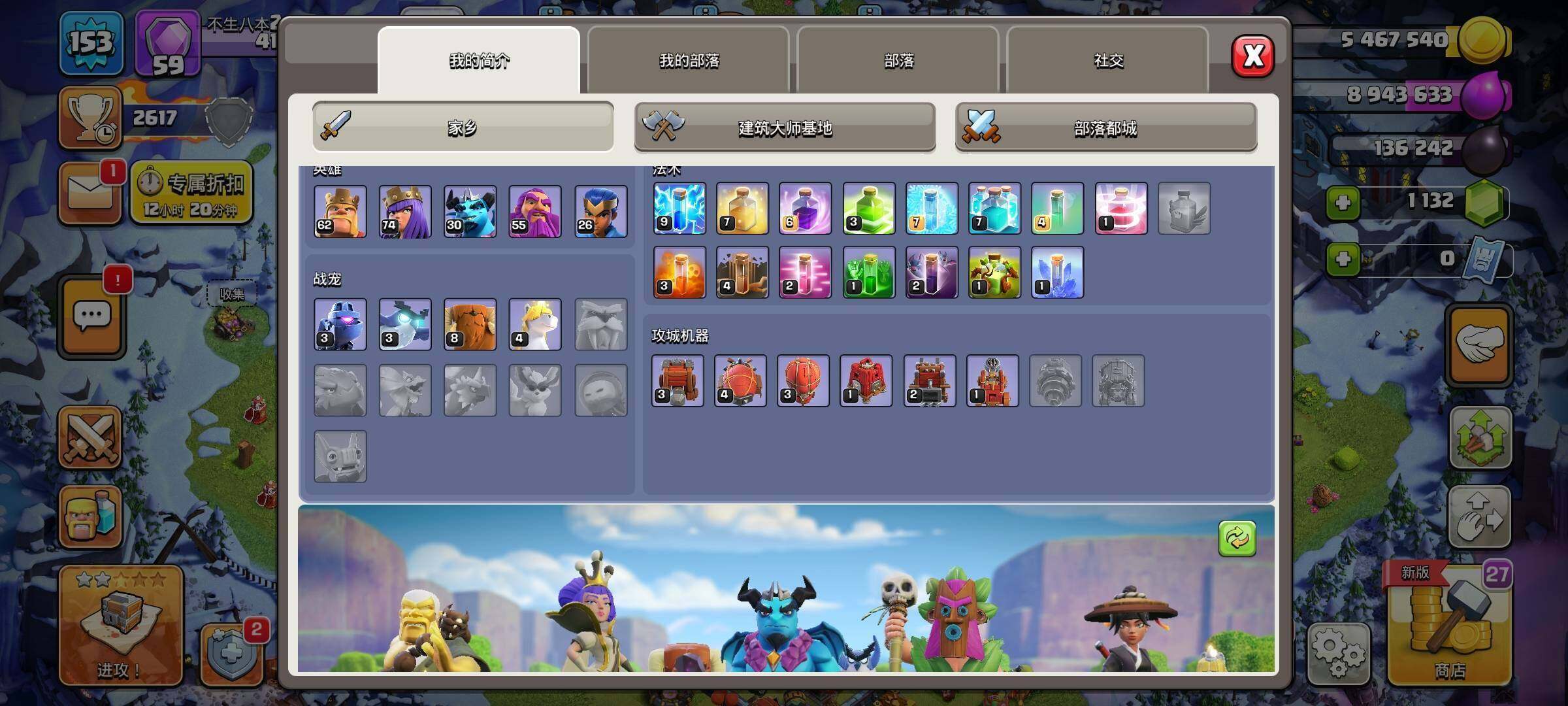This screenshot has width=1568, height=706.
Task: Click the Lightning Spell level 9 icon
Action: click(x=679, y=209)
